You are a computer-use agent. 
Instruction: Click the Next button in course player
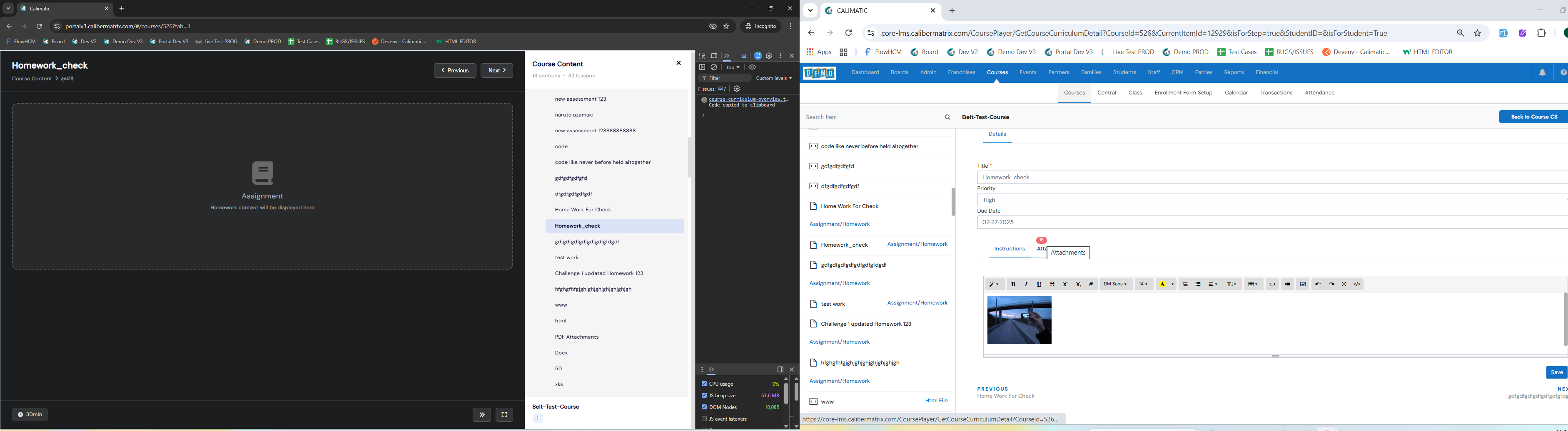point(497,71)
